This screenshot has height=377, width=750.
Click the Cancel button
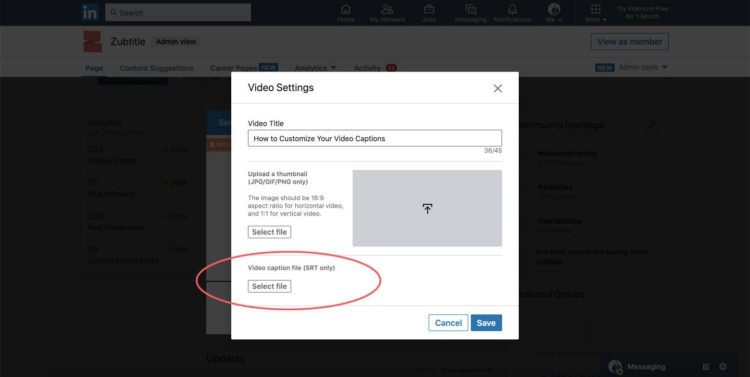tap(448, 323)
